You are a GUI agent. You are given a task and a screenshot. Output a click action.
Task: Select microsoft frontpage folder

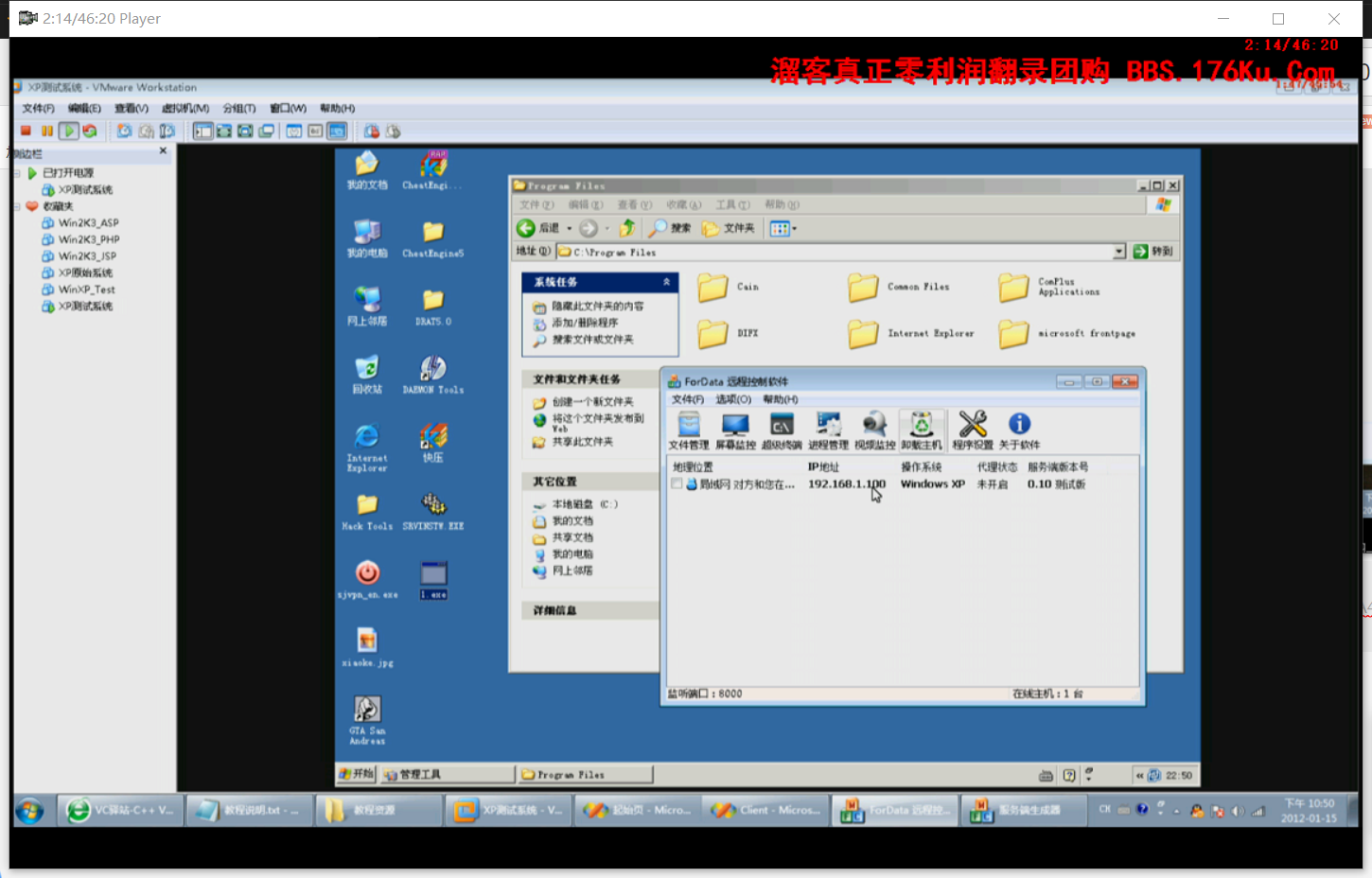point(1067,333)
